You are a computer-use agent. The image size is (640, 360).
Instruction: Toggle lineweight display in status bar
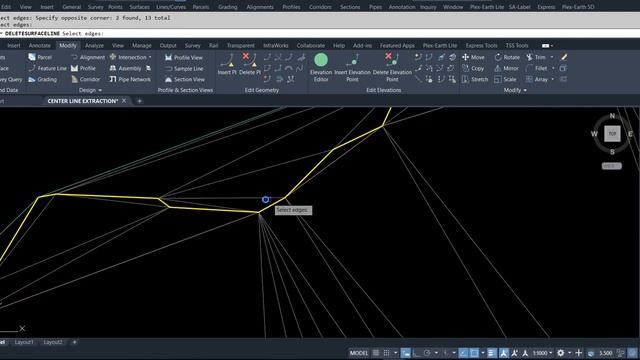[x=492, y=353]
